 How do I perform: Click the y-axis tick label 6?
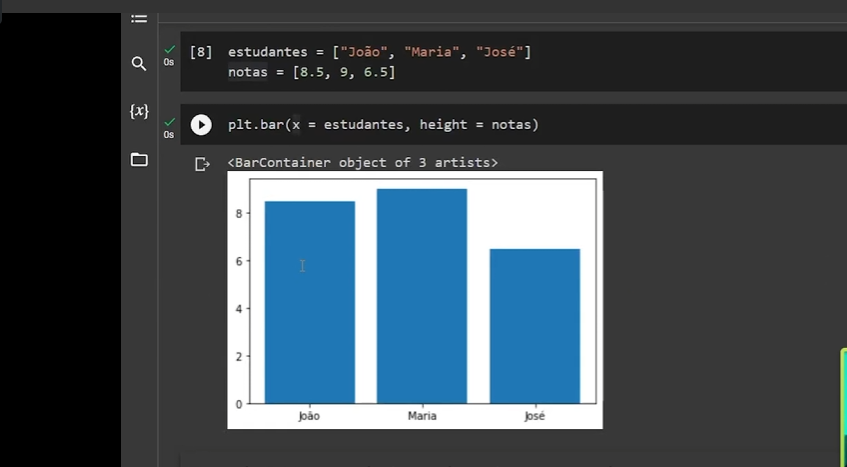coord(240,261)
